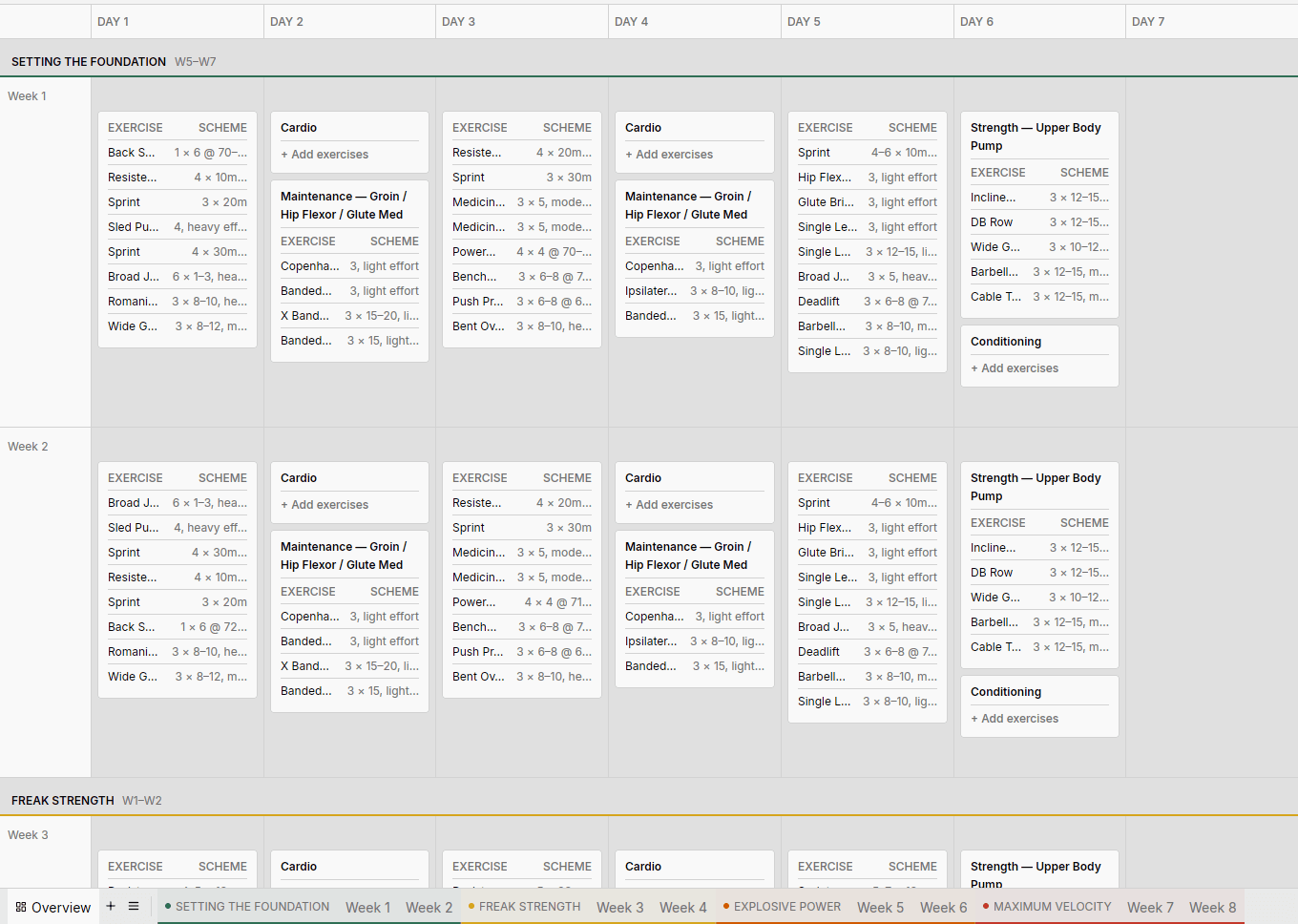Add exercises to Week 2 Day 4 Cardio
Image resolution: width=1298 pixels, height=924 pixels.
tap(669, 505)
